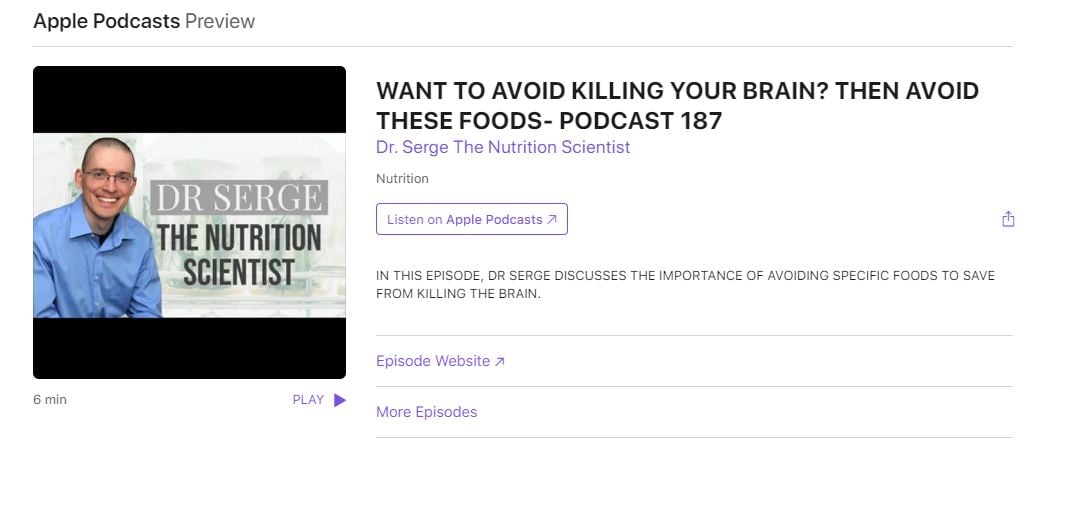This screenshot has height=520, width=1090.
Task: Click the 6 min duration text
Action: click(x=50, y=400)
